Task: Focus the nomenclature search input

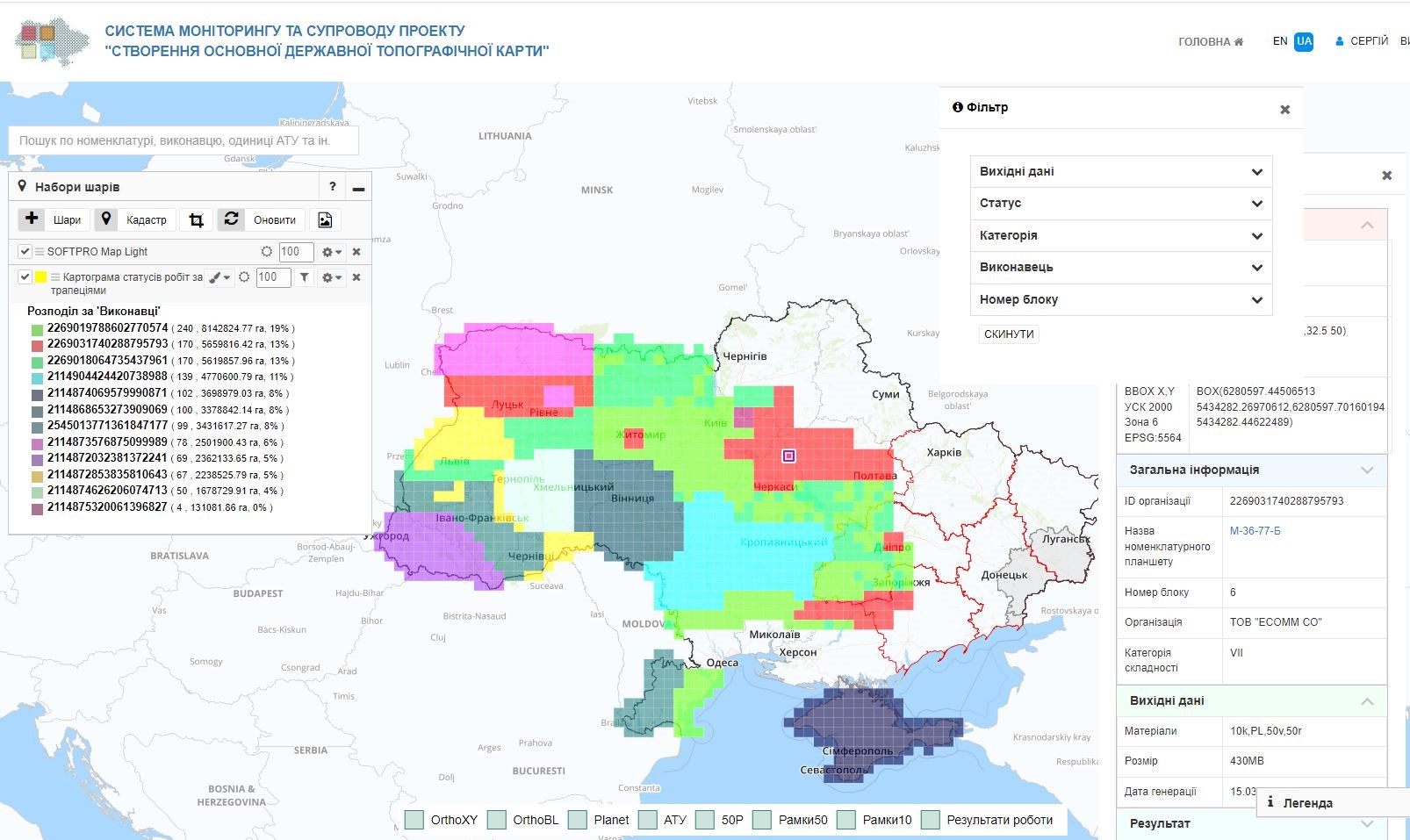Action: click(183, 140)
